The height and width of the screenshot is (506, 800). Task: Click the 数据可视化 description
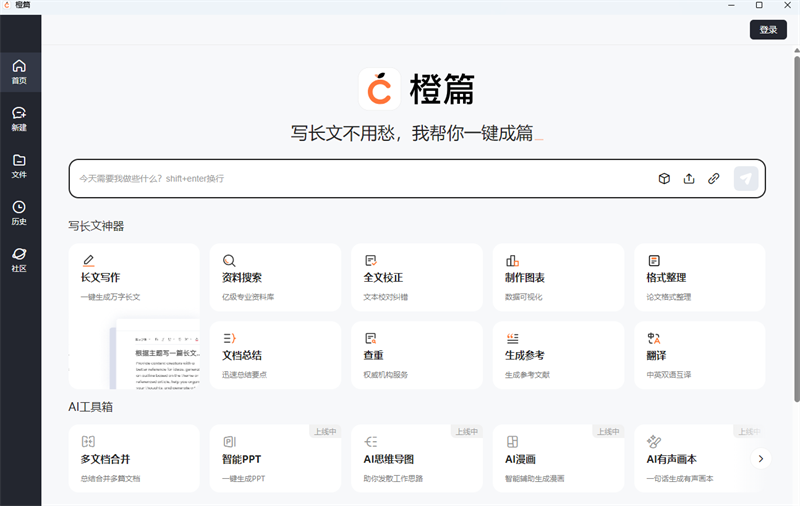tap(523, 297)
